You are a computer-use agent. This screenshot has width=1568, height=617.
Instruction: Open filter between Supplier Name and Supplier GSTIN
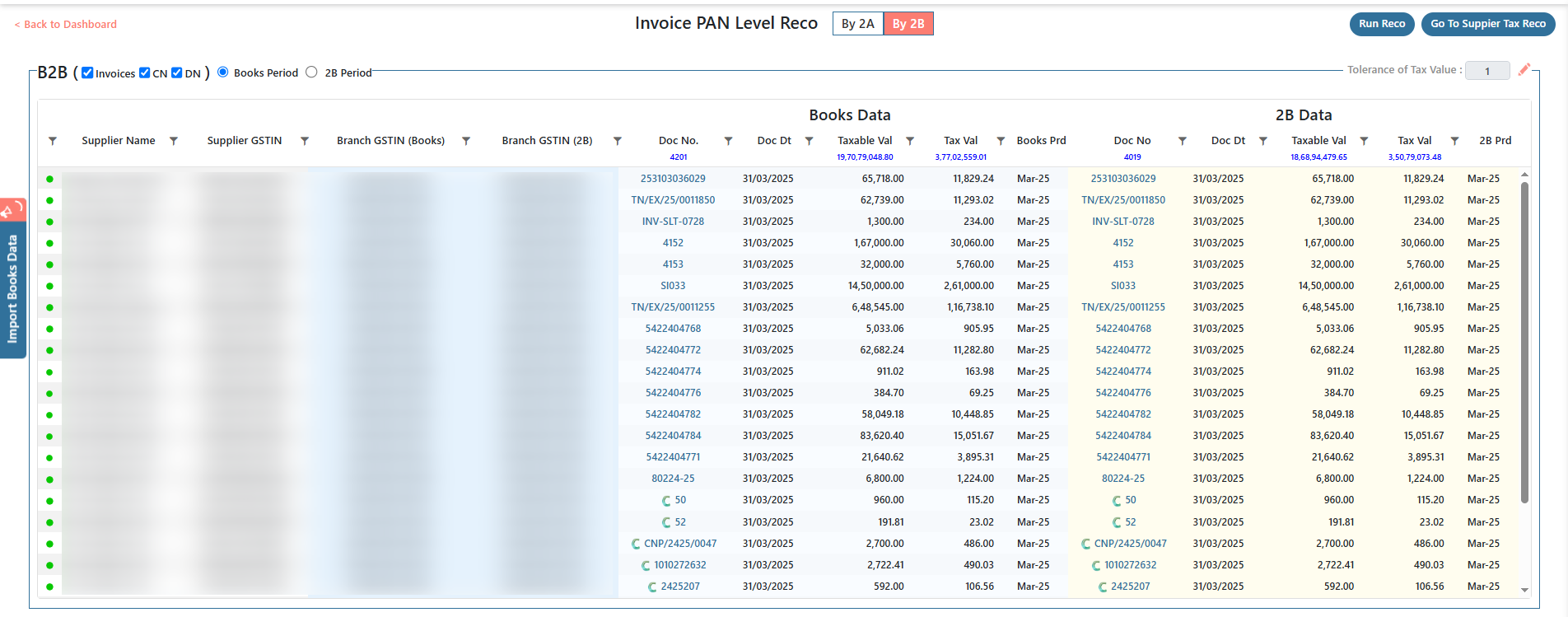click(174, 141)
